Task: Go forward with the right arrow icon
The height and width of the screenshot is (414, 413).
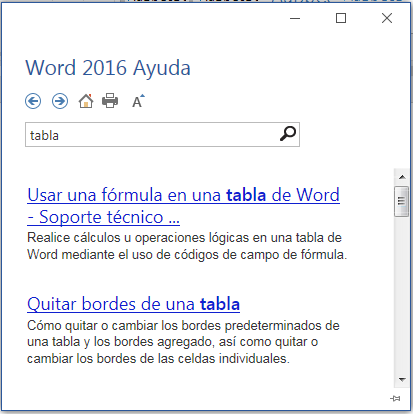Action: [x=60, y=101]
